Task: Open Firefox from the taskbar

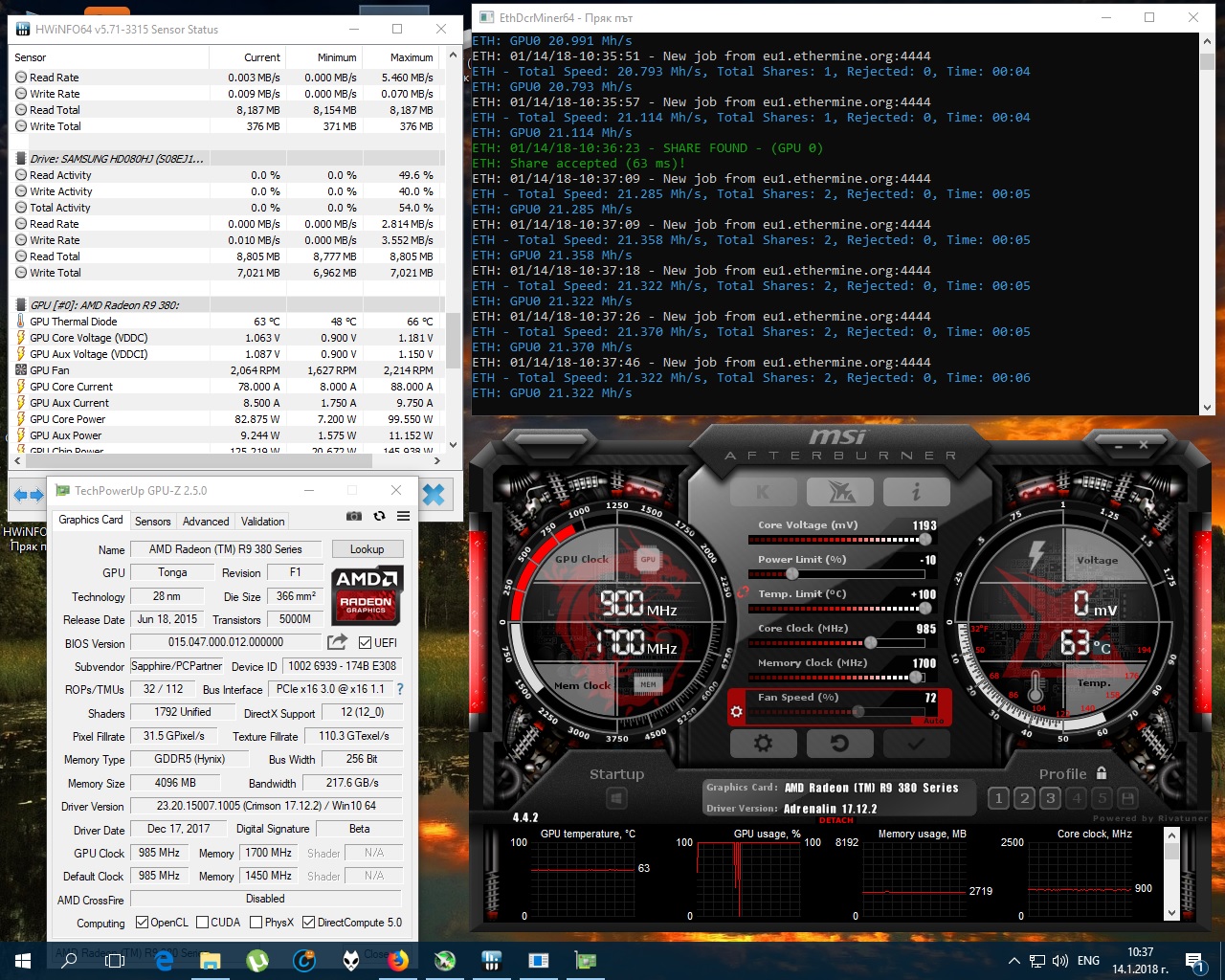Action: (398, 960)
